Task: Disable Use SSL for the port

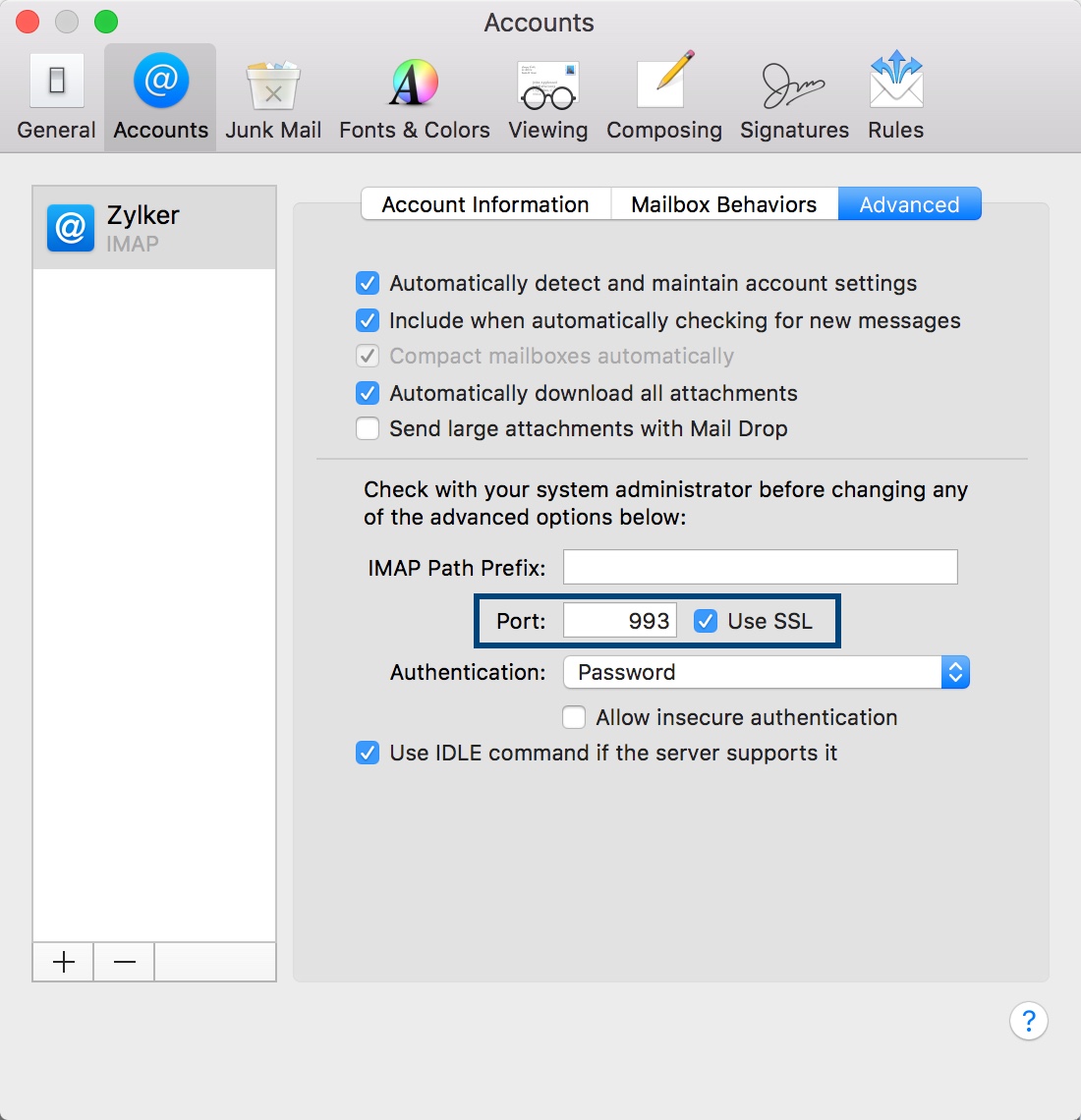Action: coord(706,621)
